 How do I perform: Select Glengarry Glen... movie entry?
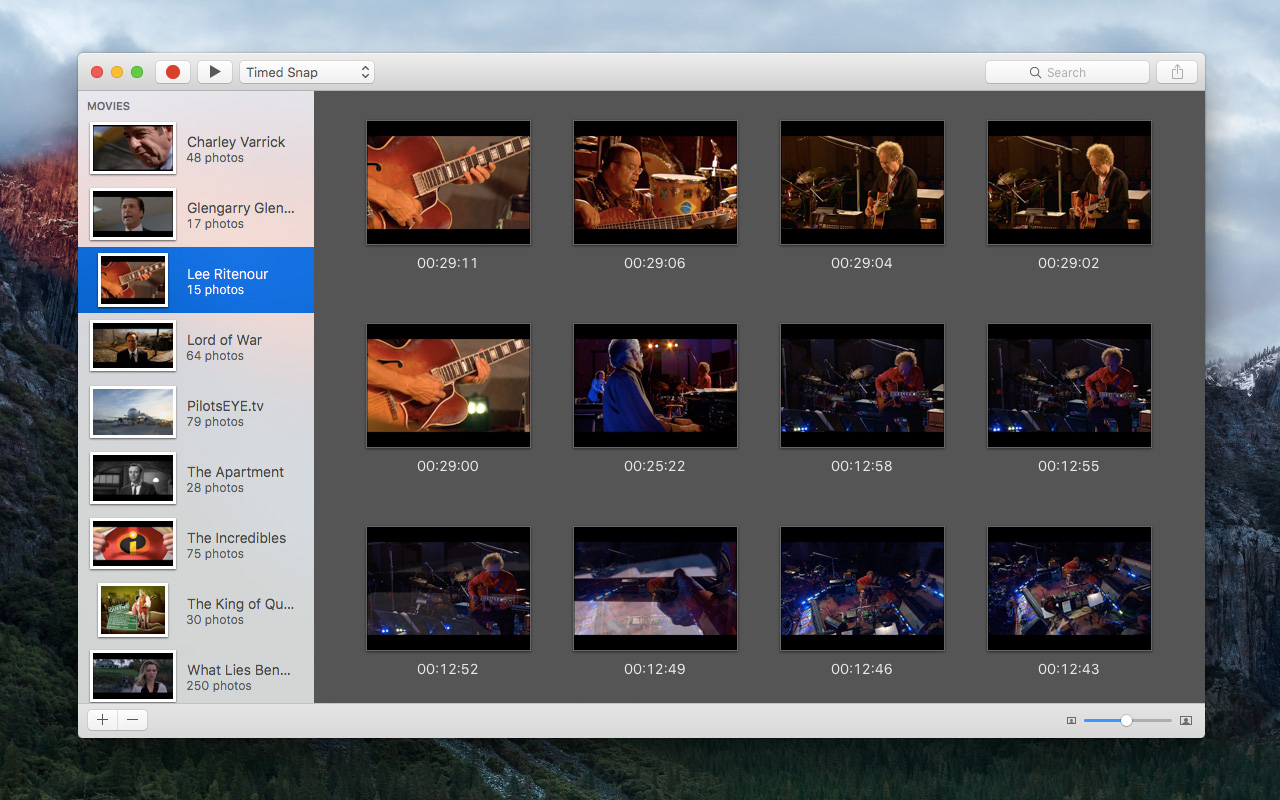click(x=196, y=215)
